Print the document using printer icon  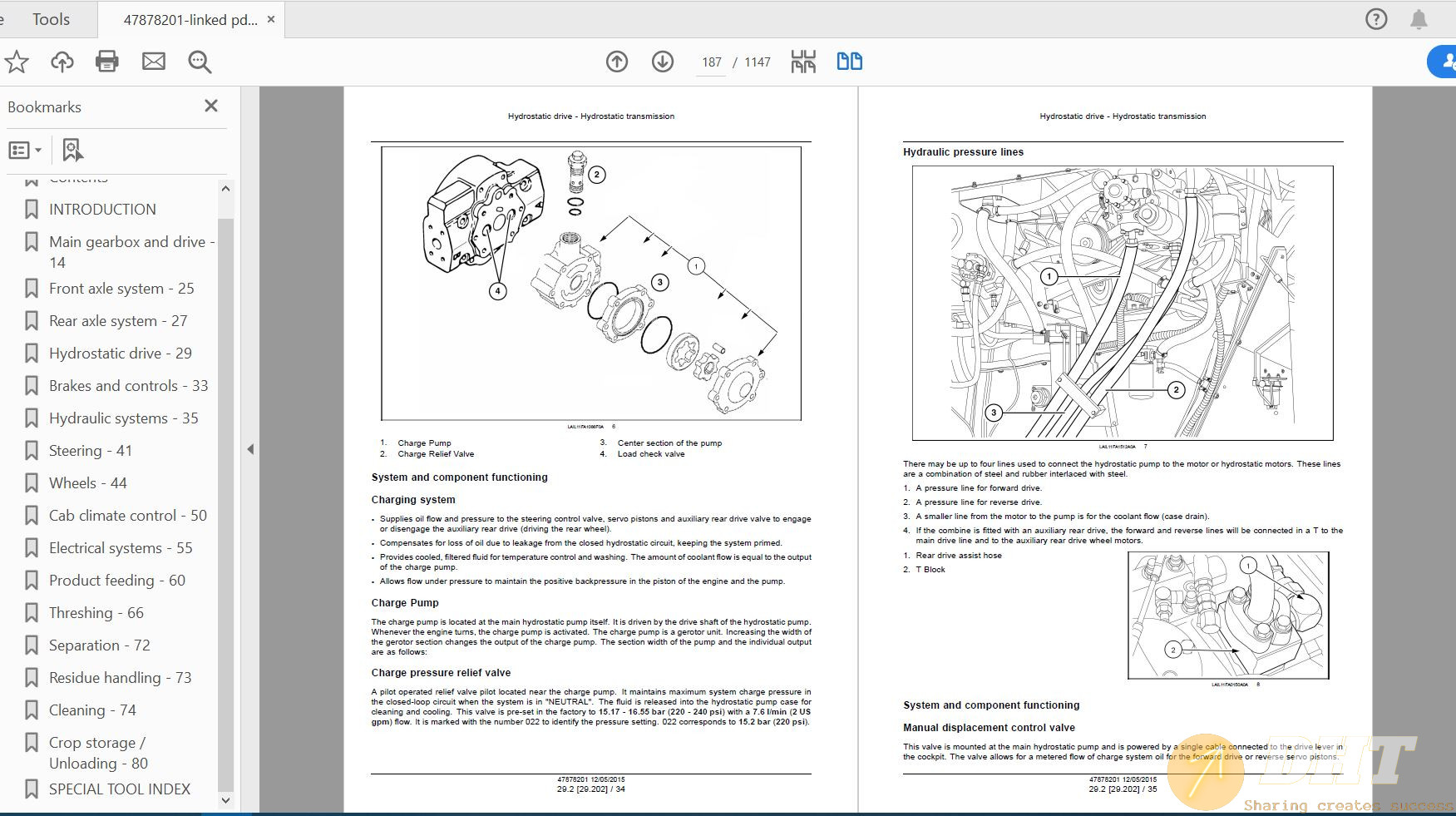(107, 62)
